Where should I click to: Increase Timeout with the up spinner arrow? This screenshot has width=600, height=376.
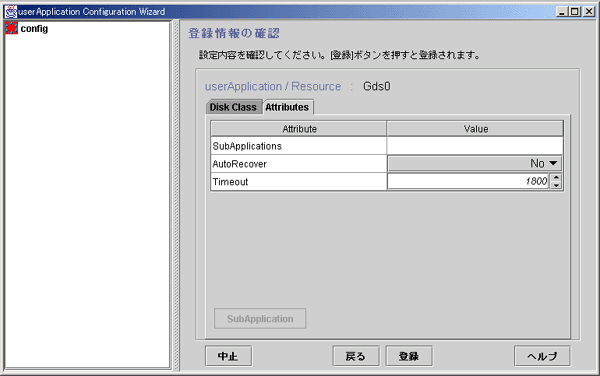point(556,177)
